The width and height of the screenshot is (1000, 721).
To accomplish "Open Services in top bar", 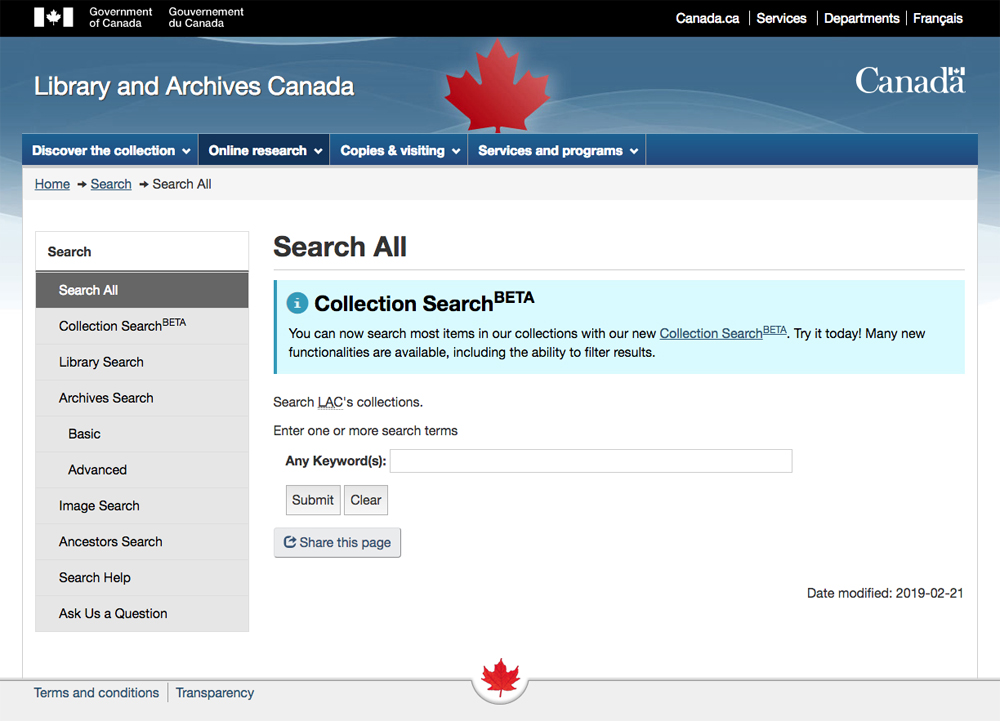I will [x=781, y=18].
